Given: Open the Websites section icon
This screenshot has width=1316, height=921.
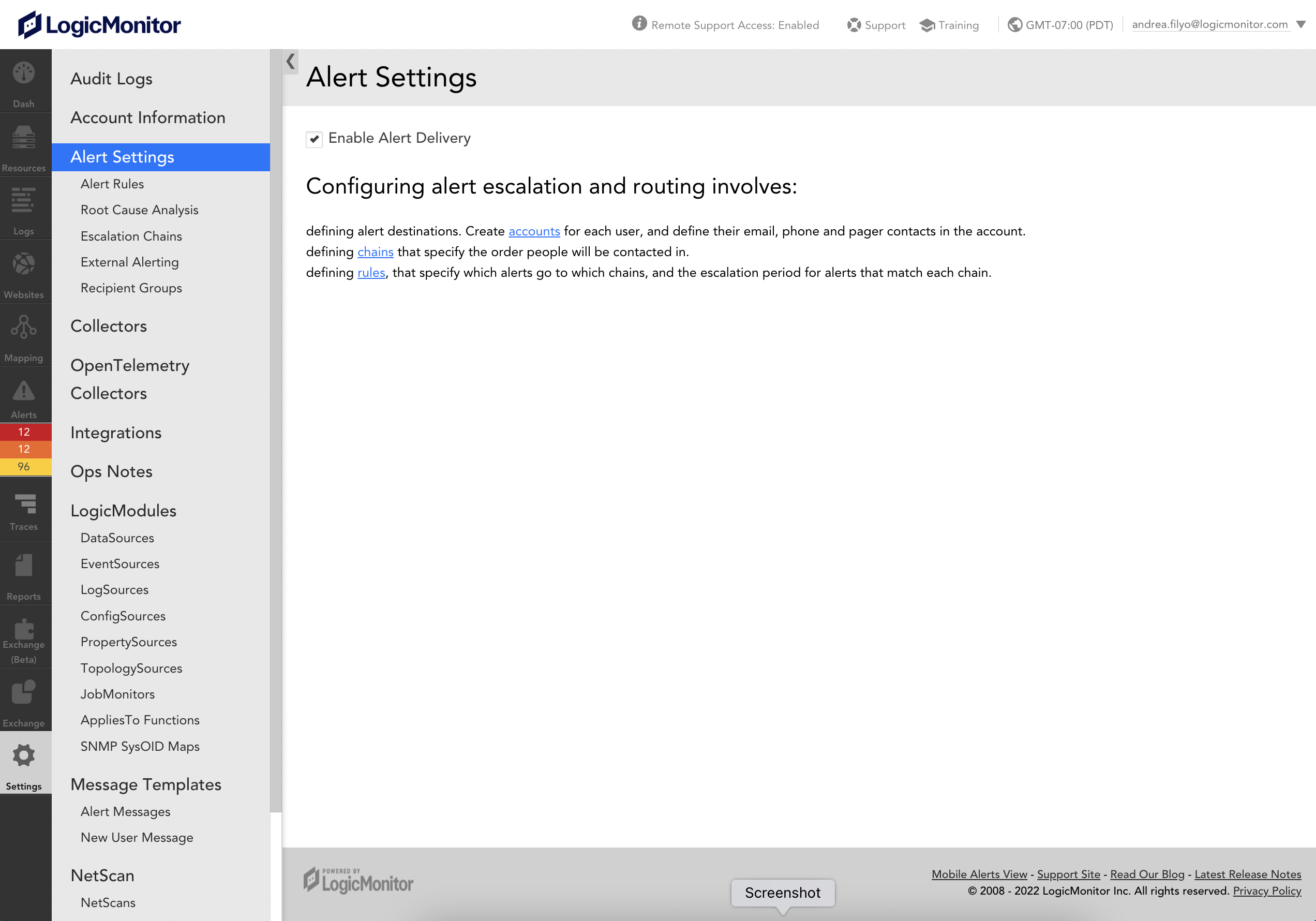Looking at the screenshot, I should (x=23, y=264).
